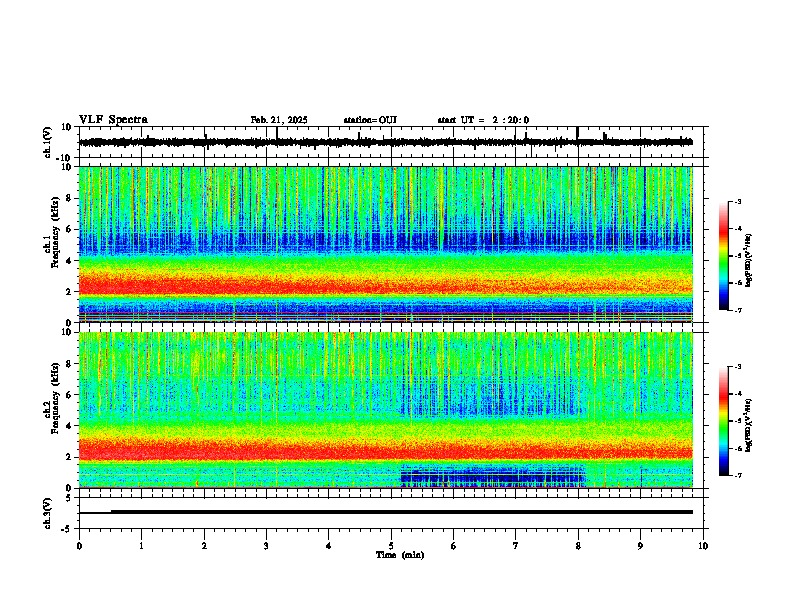The height and width of the screenshot is (612, 792).
Task: Click the "-7" tick on ch.1 colorbar
Action: 737,310
